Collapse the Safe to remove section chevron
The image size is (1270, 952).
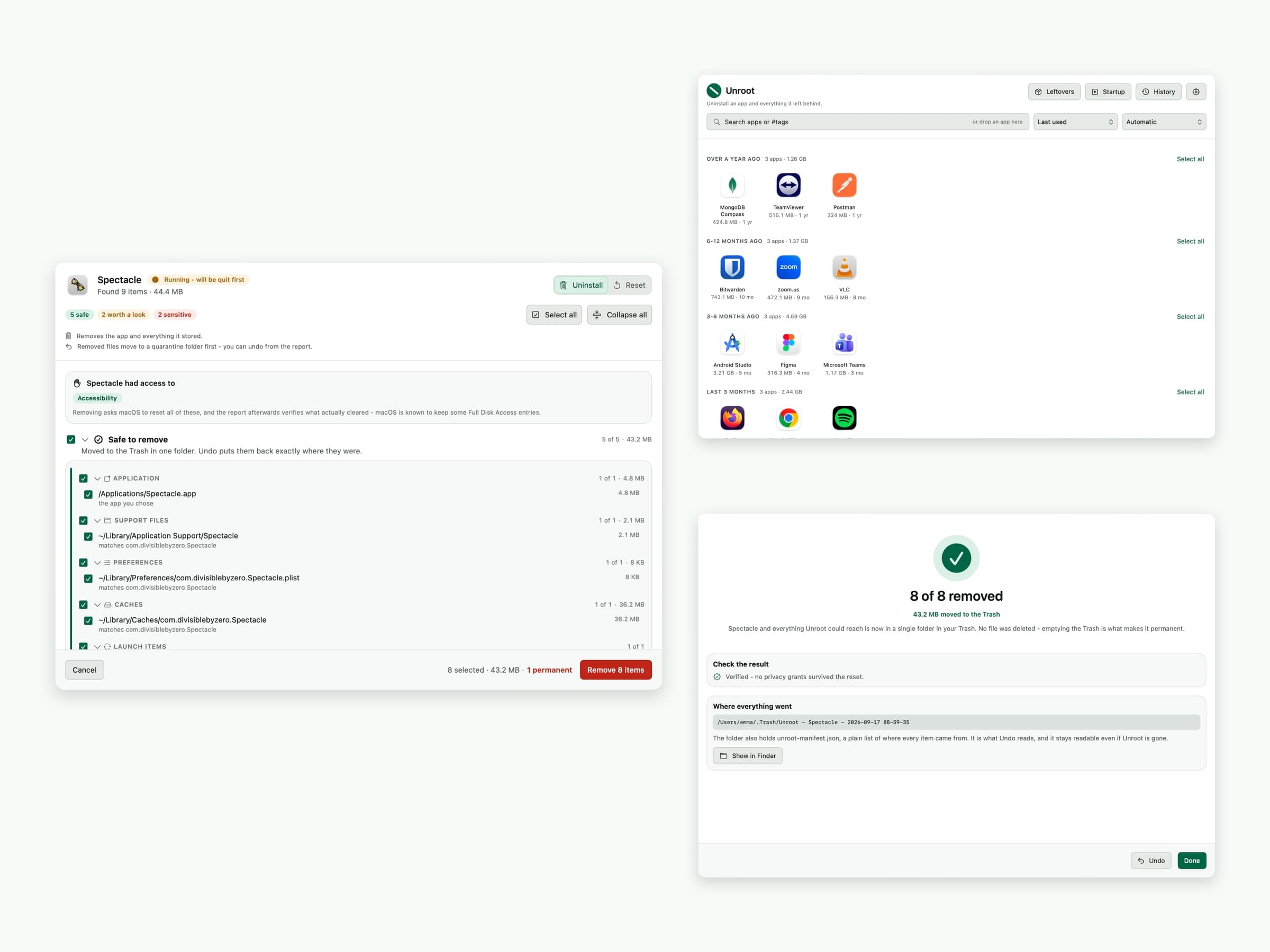pyautogui.click(x=85, y=440)
